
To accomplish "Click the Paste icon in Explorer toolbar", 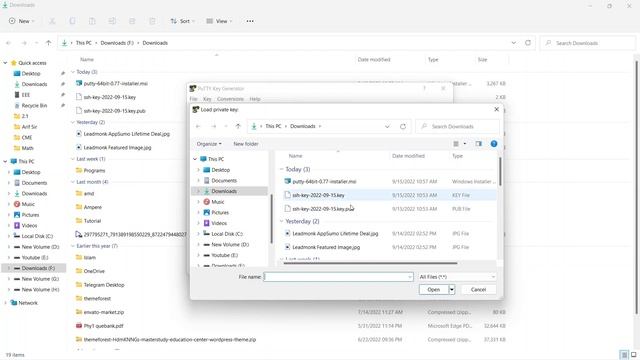I will pos(92,21).
